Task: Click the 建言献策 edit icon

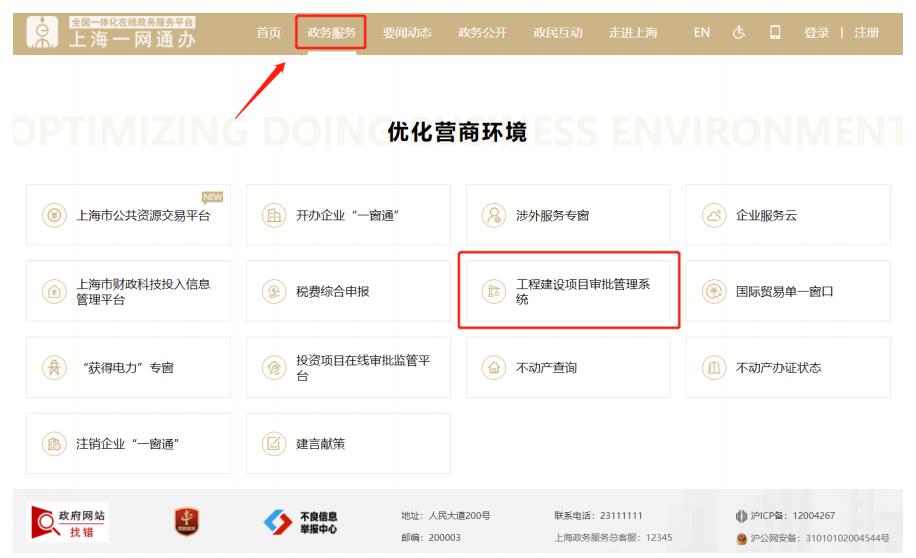Action: 274,443
